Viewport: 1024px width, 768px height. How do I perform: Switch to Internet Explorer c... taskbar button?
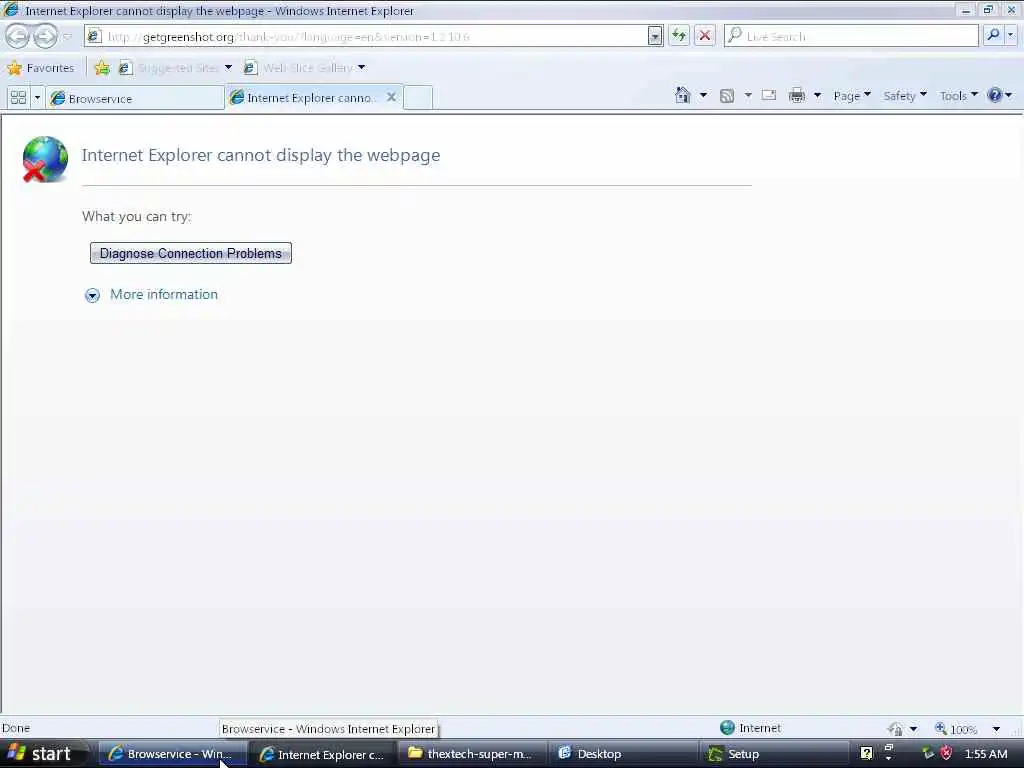[x=323, y=754]
